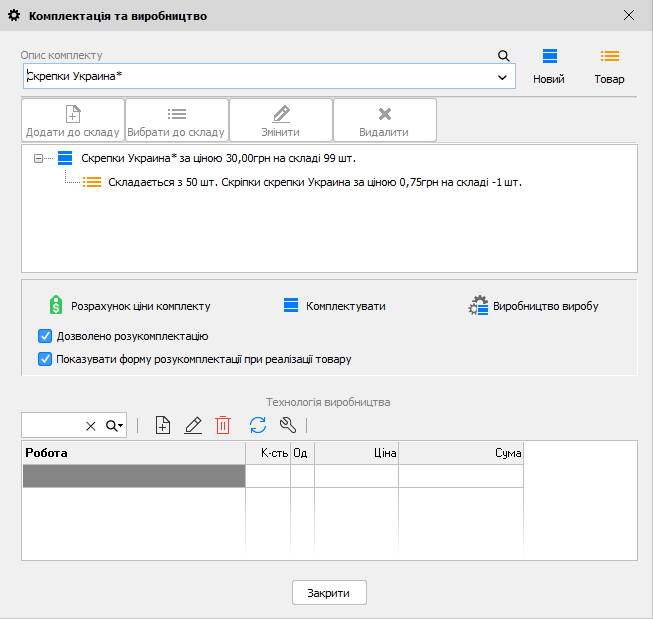Open the wrench settings icon
Image resolution: width=653 pixels, height=619 pixels.
coord(287,425)
